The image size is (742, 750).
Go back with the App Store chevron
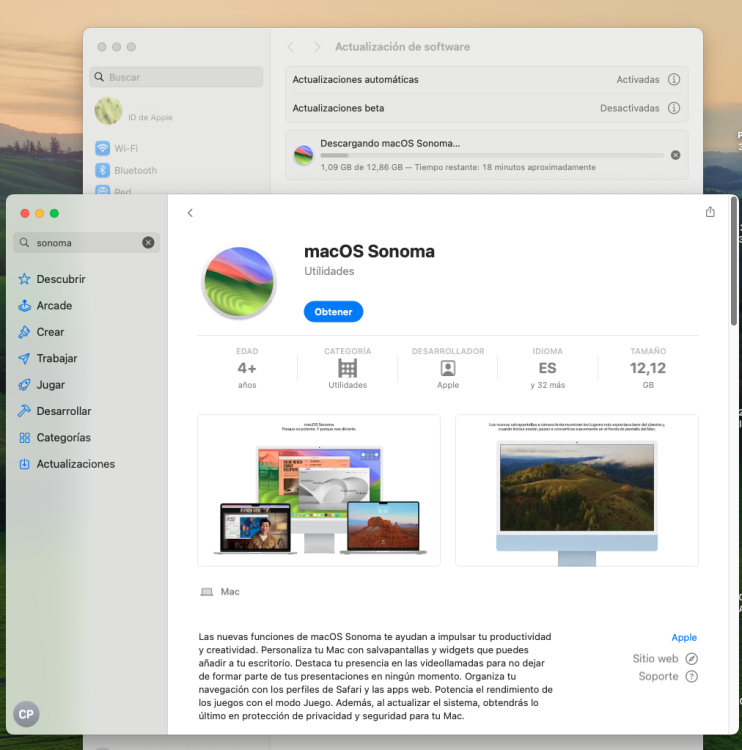190,213
